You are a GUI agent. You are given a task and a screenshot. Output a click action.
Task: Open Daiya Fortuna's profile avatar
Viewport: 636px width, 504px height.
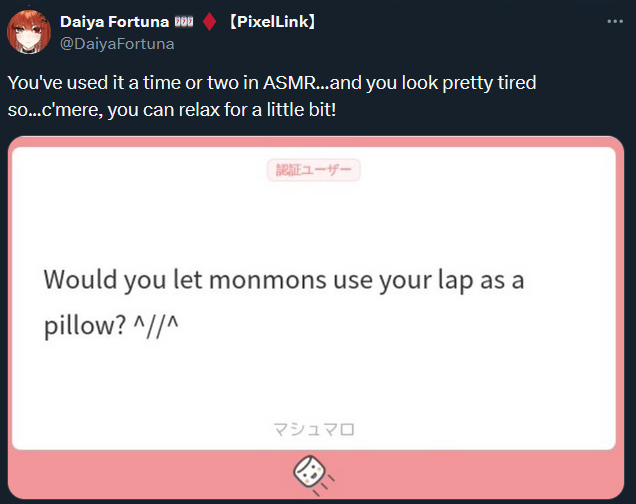click(29, 32)
